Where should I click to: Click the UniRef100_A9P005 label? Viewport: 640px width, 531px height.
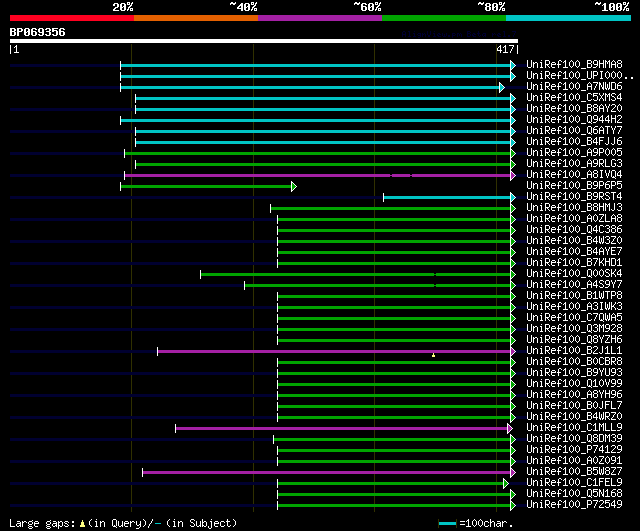tap(574, 153)
